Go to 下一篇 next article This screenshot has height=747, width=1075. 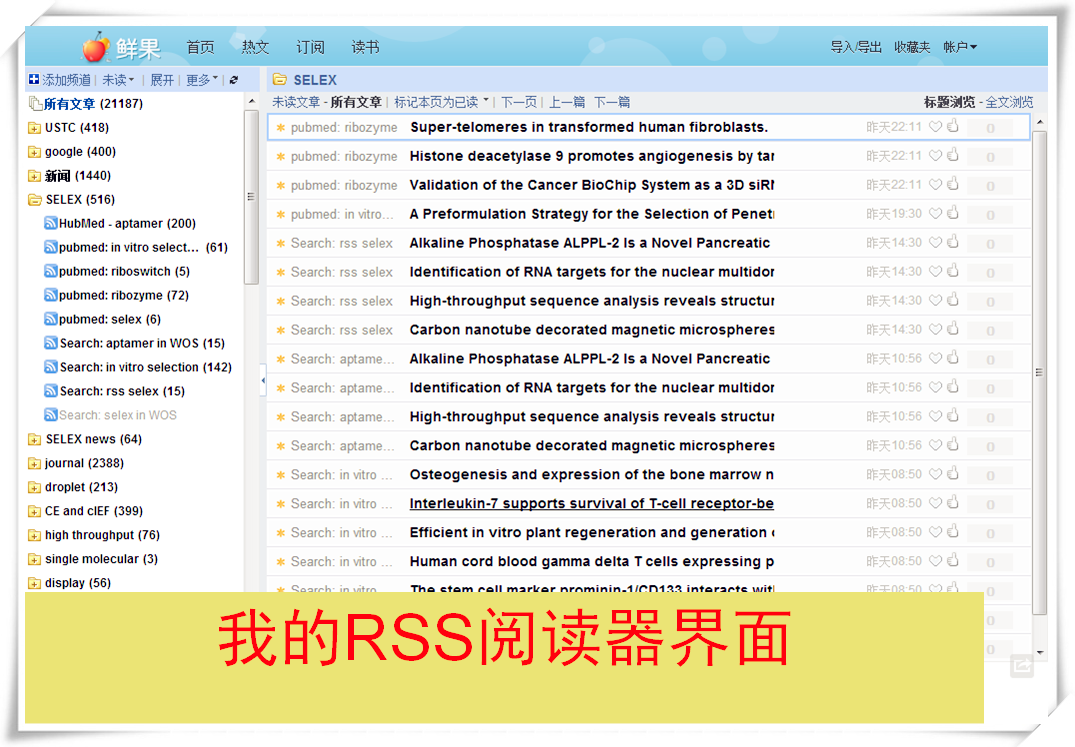[612, 102]
